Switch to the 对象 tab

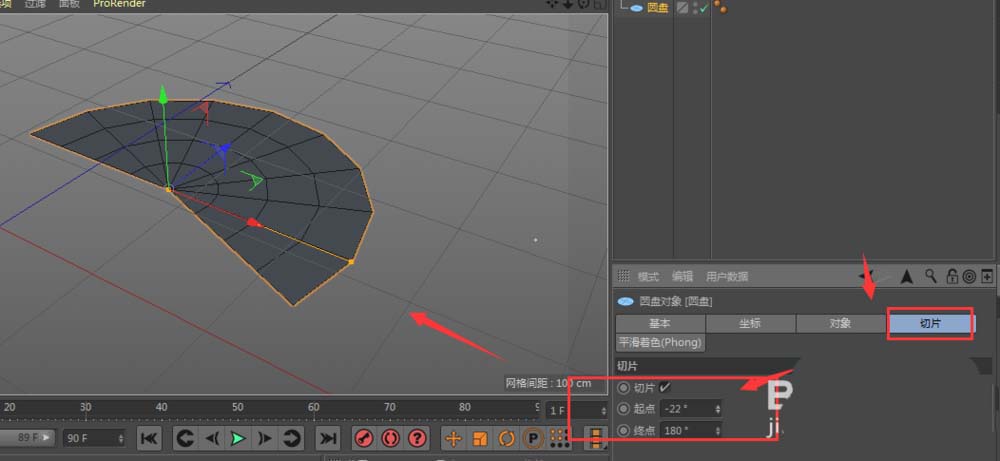840,323
